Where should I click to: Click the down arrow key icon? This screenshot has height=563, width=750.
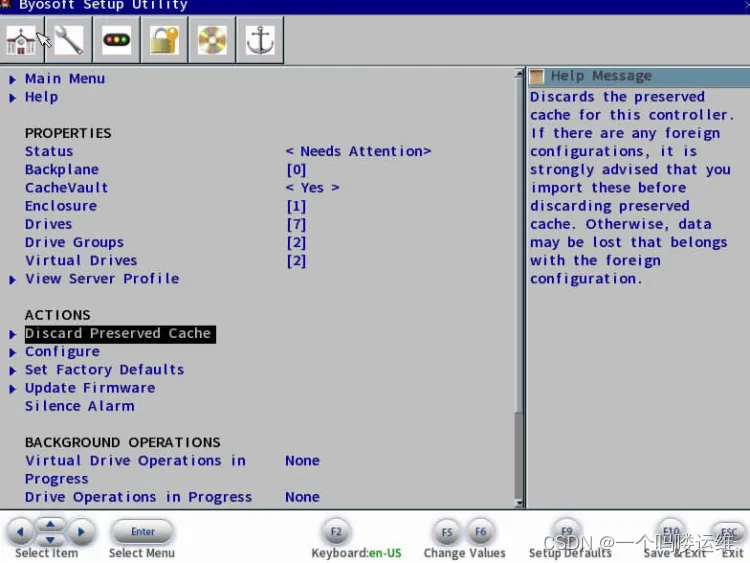pyautogui.click(x=50, y=540)
